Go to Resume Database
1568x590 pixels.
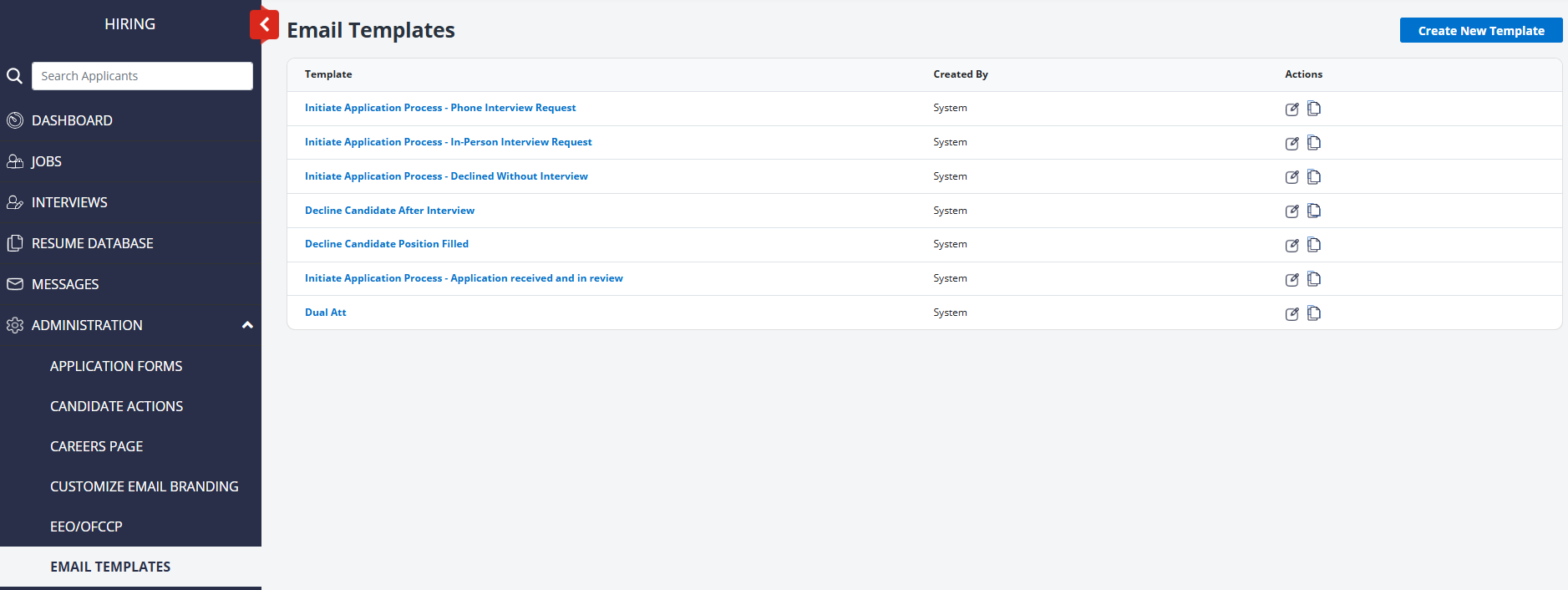(92, 243)
